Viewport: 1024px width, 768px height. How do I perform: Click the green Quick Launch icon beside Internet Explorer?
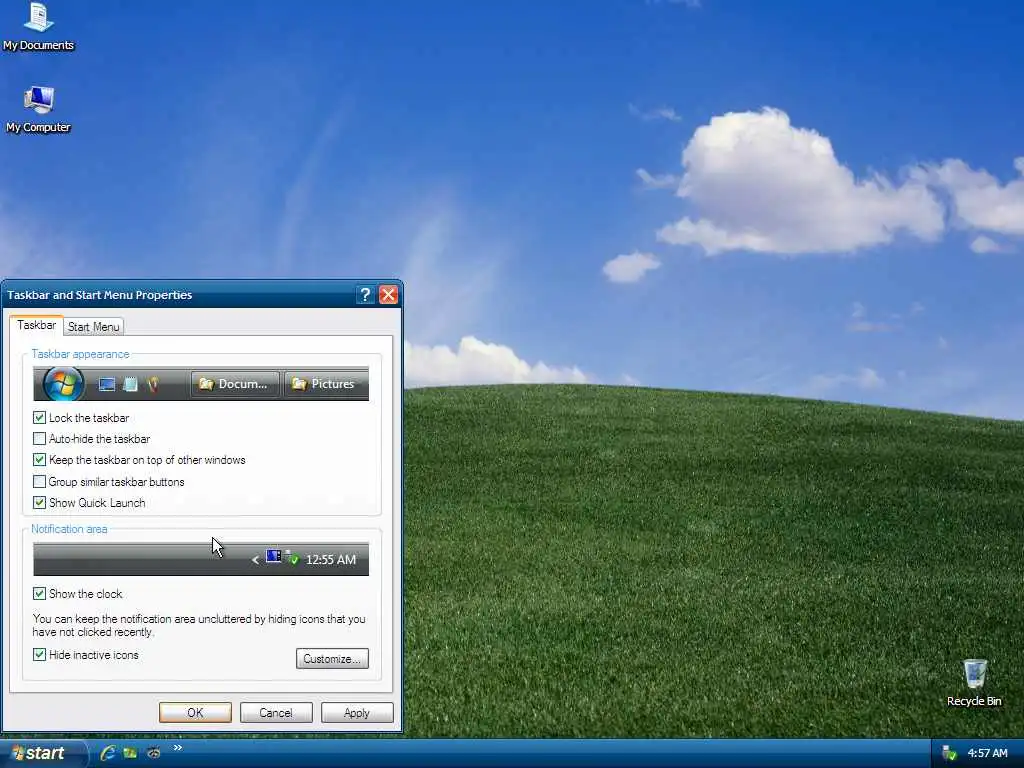pos(131,753)
